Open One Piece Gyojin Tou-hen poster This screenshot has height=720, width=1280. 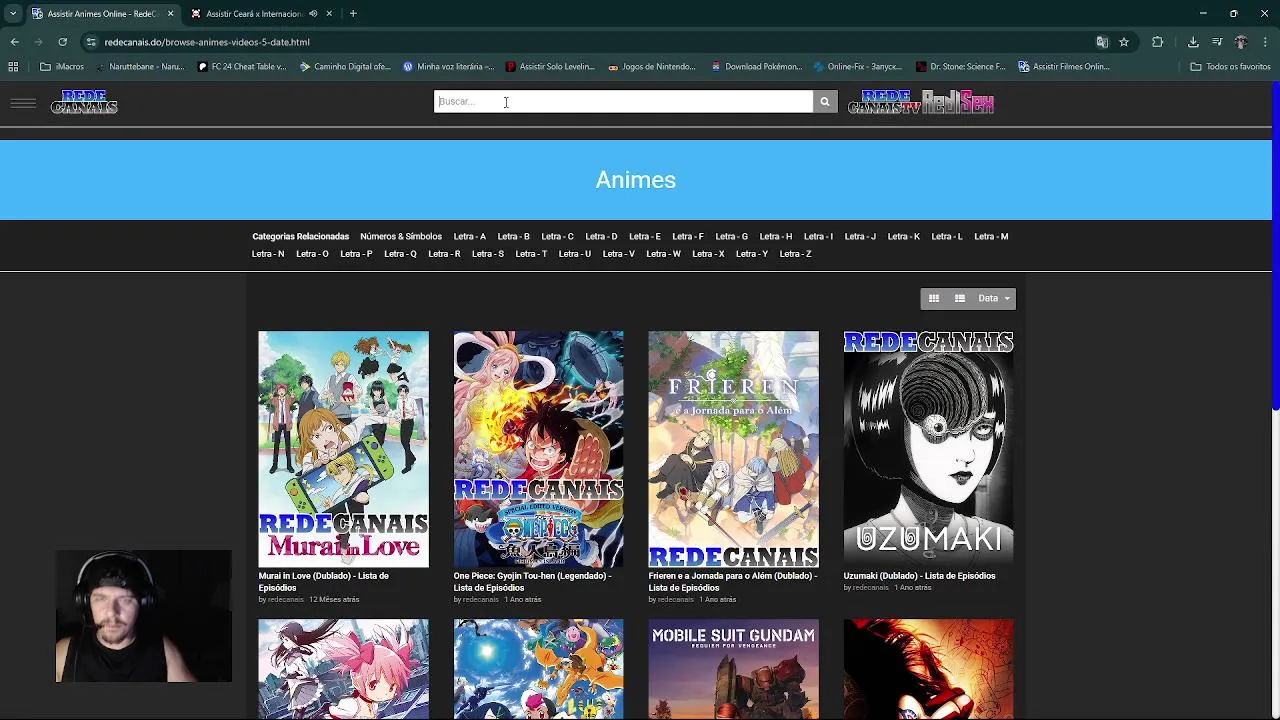[538, 449]
